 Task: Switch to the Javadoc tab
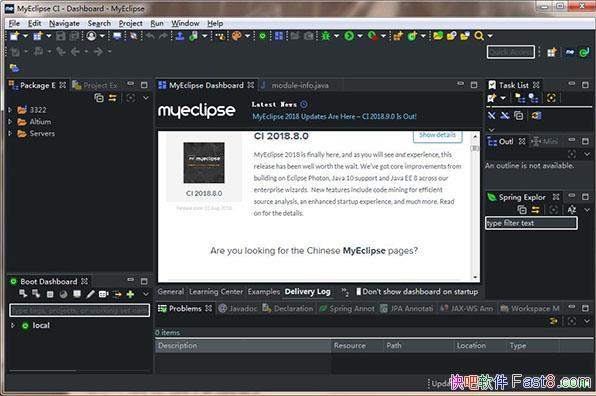(x=238, y=308)
